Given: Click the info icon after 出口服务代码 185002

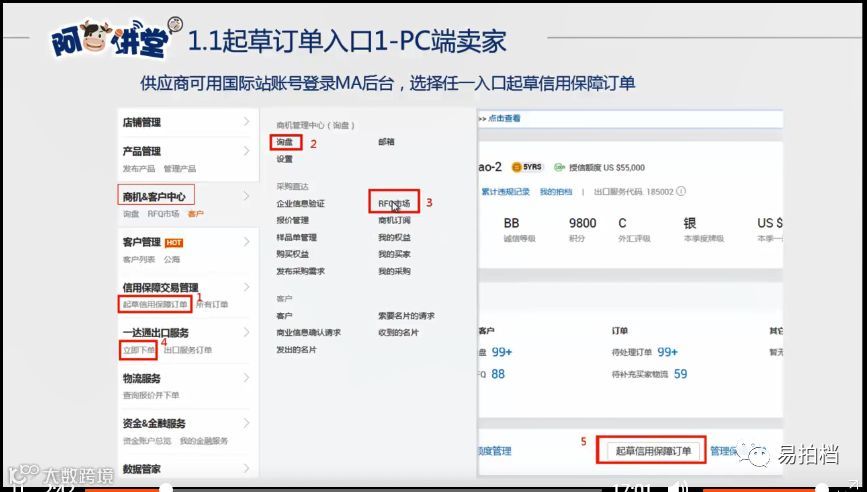Looking at the screenshot, I should point(681,191).
